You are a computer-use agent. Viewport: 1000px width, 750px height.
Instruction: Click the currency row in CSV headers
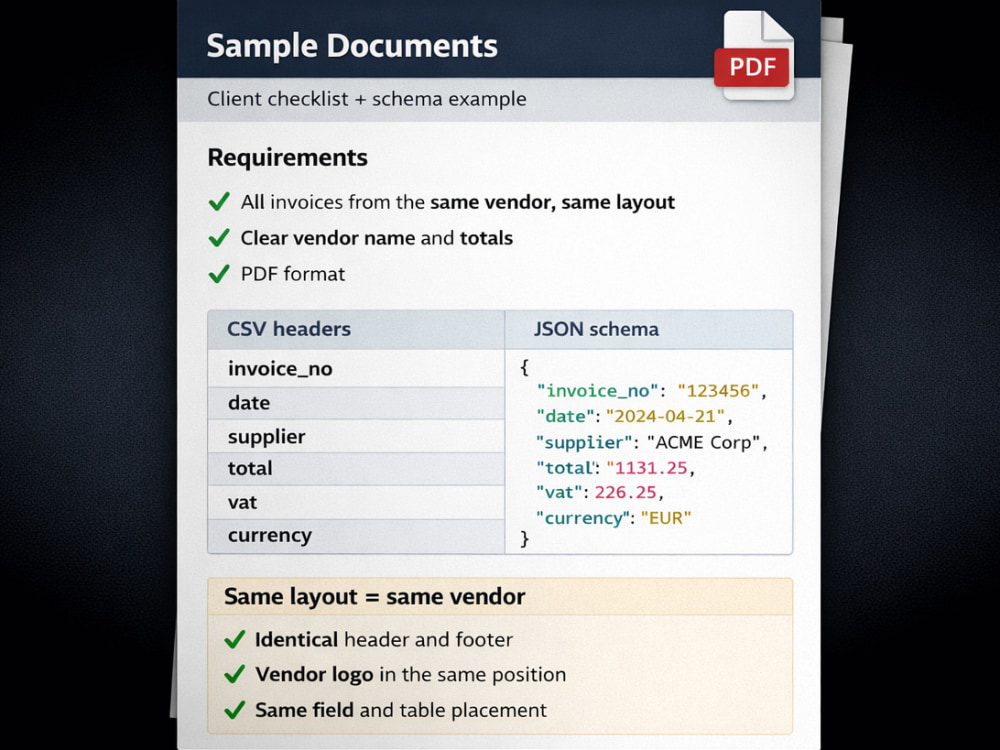356,536
